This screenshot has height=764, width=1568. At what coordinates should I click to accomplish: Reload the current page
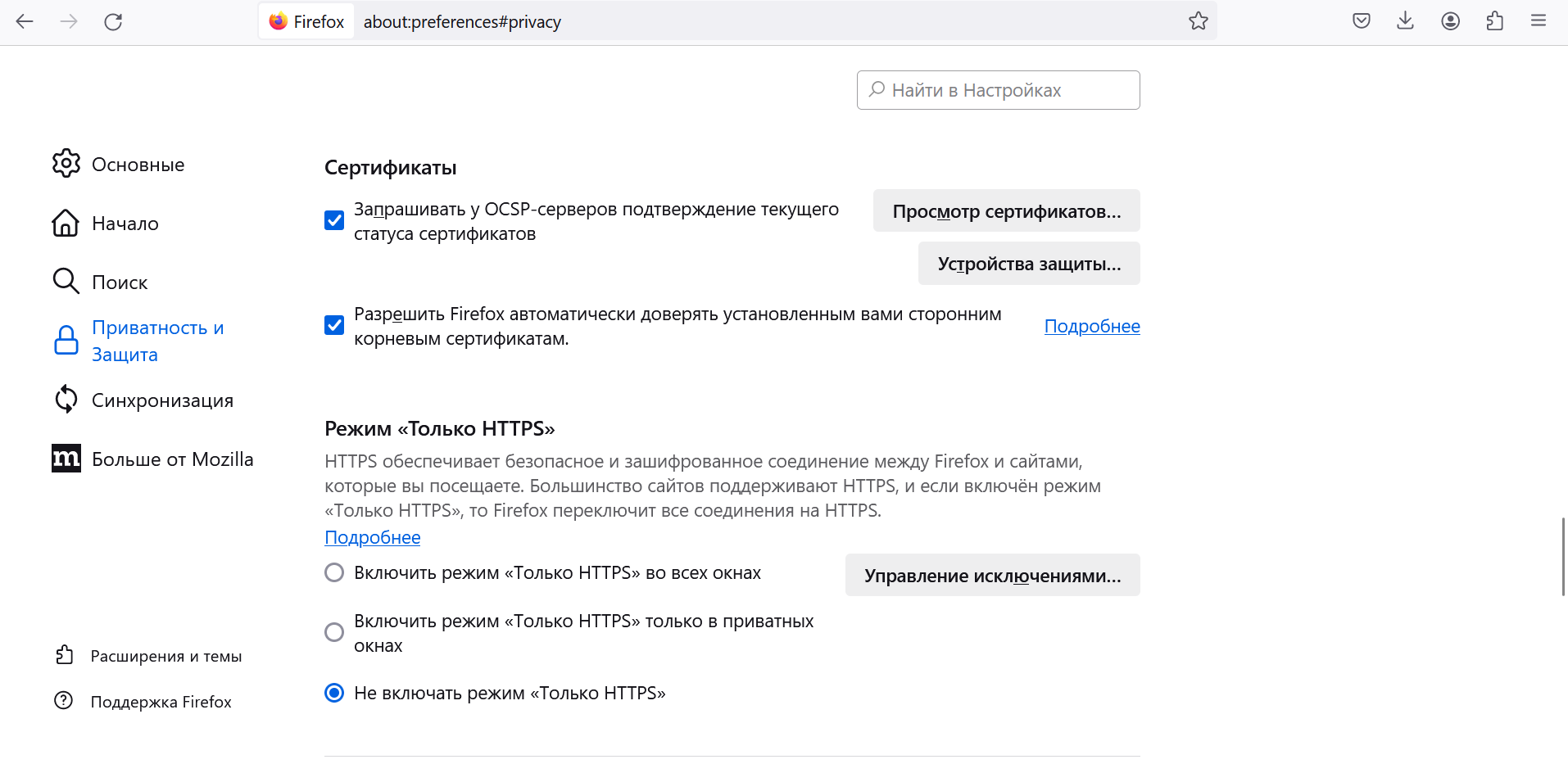tap(113, 22)
